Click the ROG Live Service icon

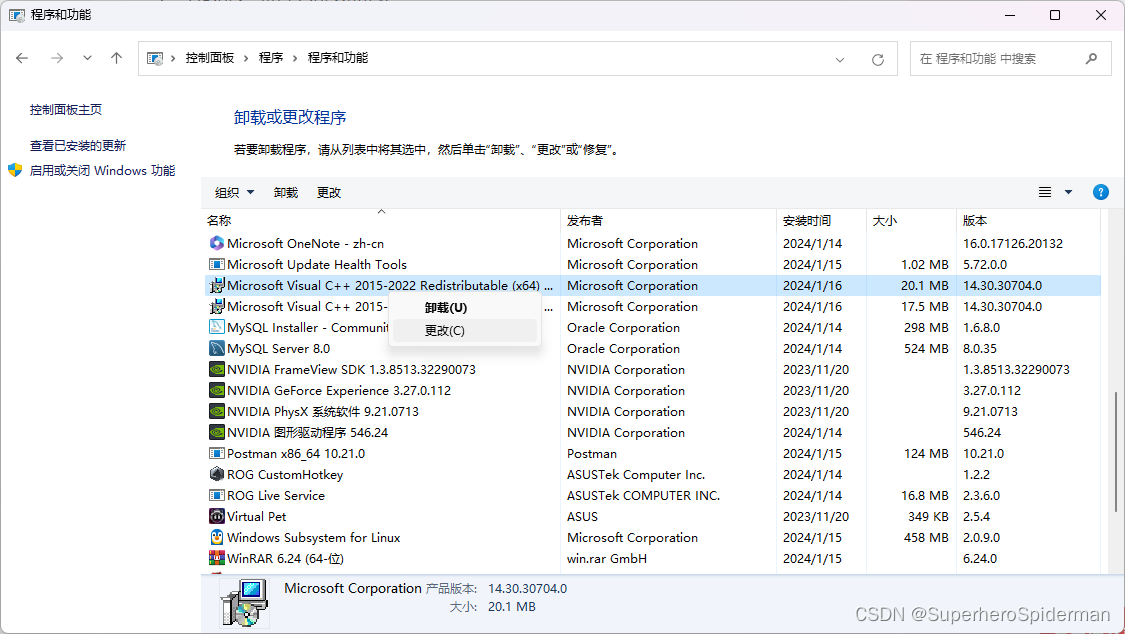click(x=217, y=496)
